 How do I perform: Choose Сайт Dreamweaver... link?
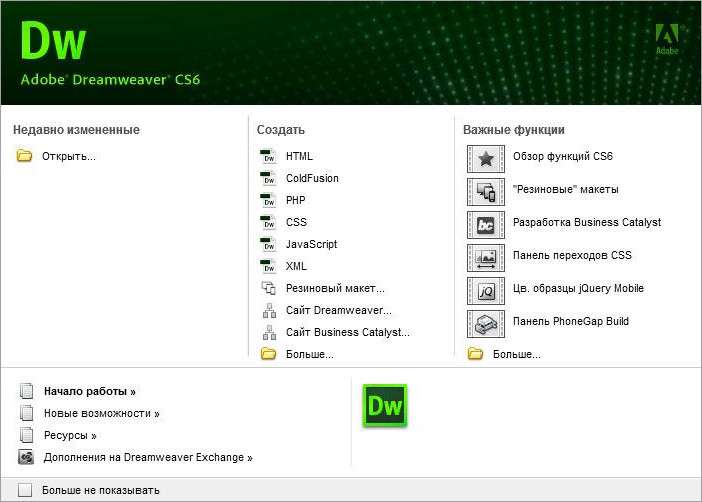[x=339, y=310]
